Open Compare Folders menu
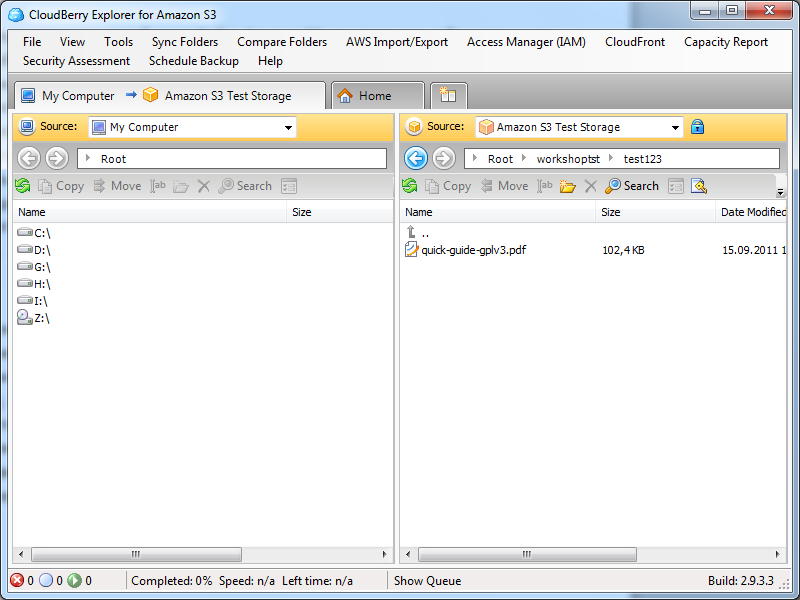 point(282,42)
